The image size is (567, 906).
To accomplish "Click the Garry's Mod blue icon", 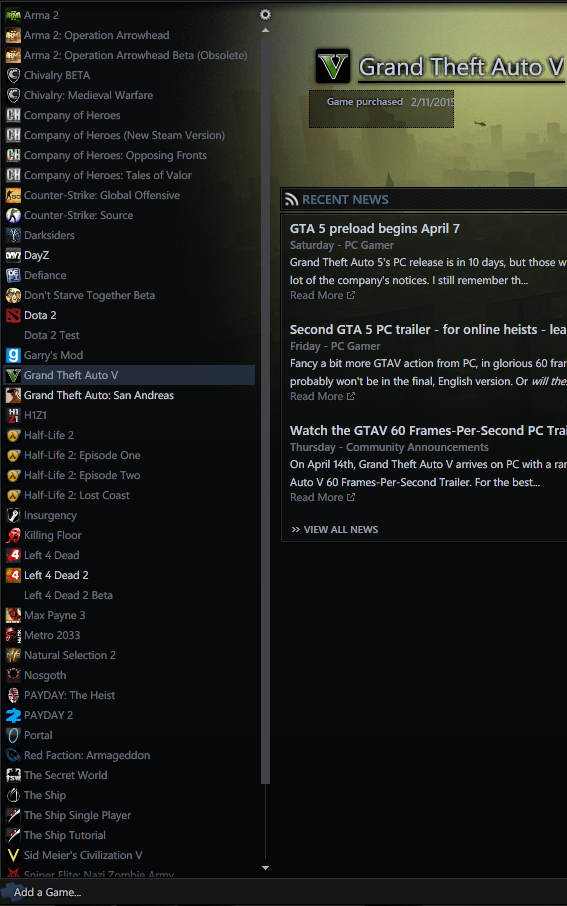I will (x=13, y=355).
